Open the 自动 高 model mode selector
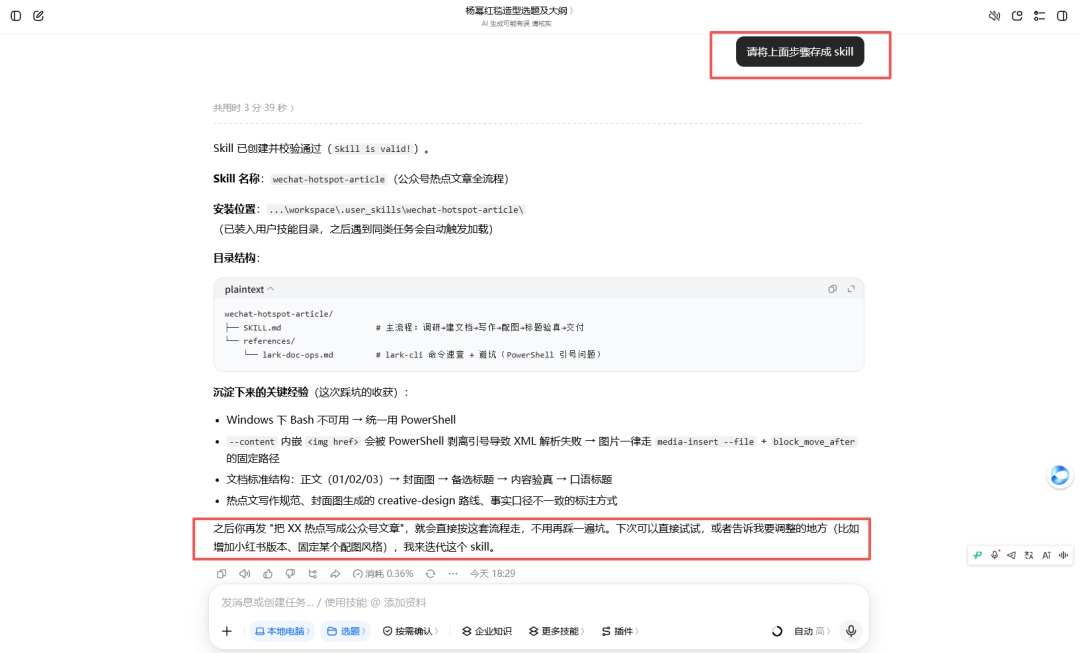1080x653 pixels. [x=811, y=631]
